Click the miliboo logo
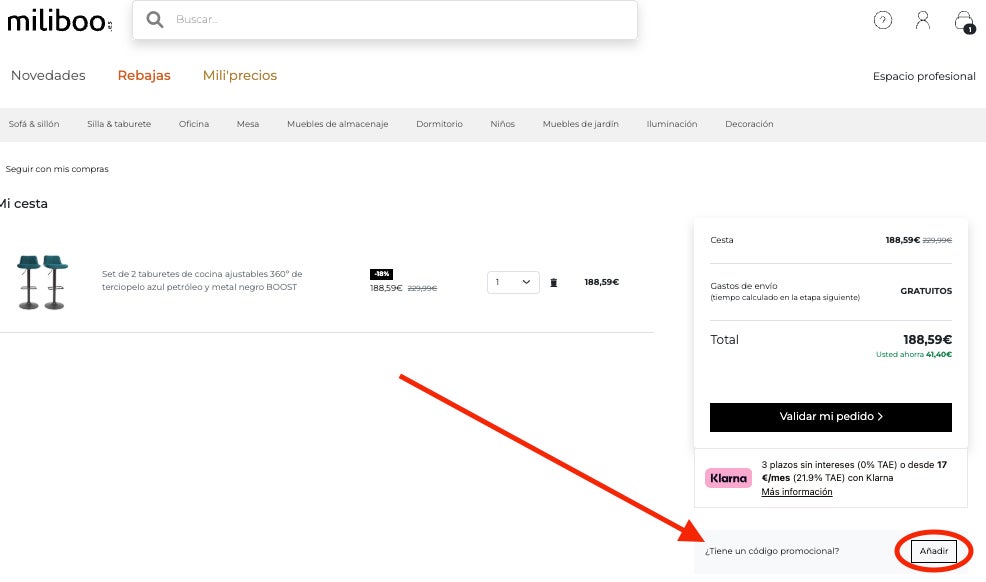 pos(60,21)
